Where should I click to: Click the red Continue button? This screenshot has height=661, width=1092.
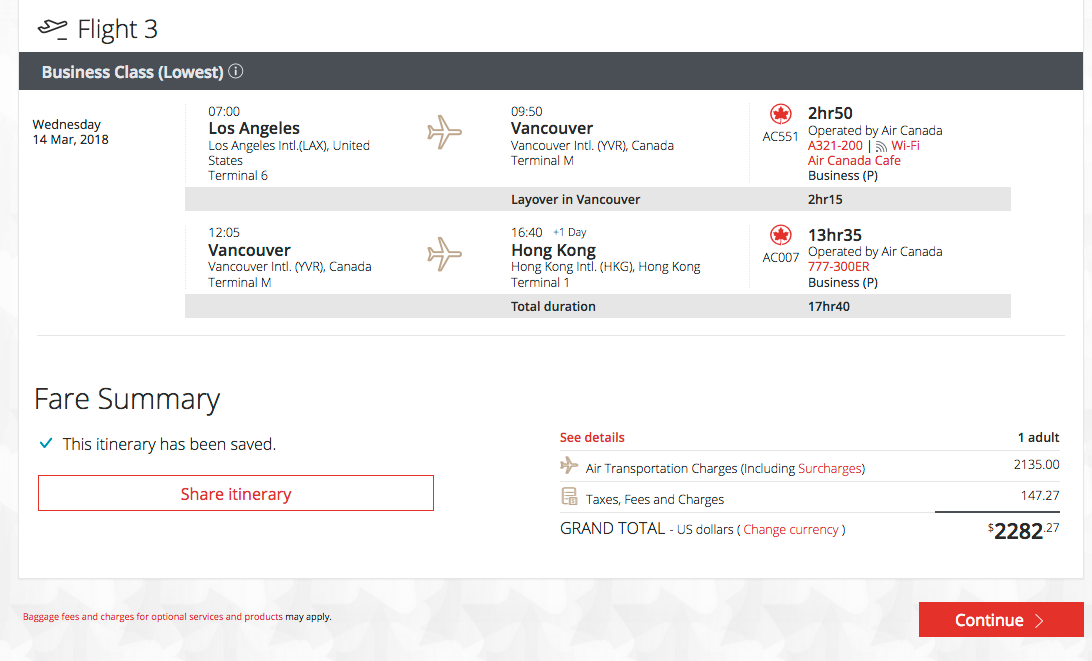tap(1001, 619)
